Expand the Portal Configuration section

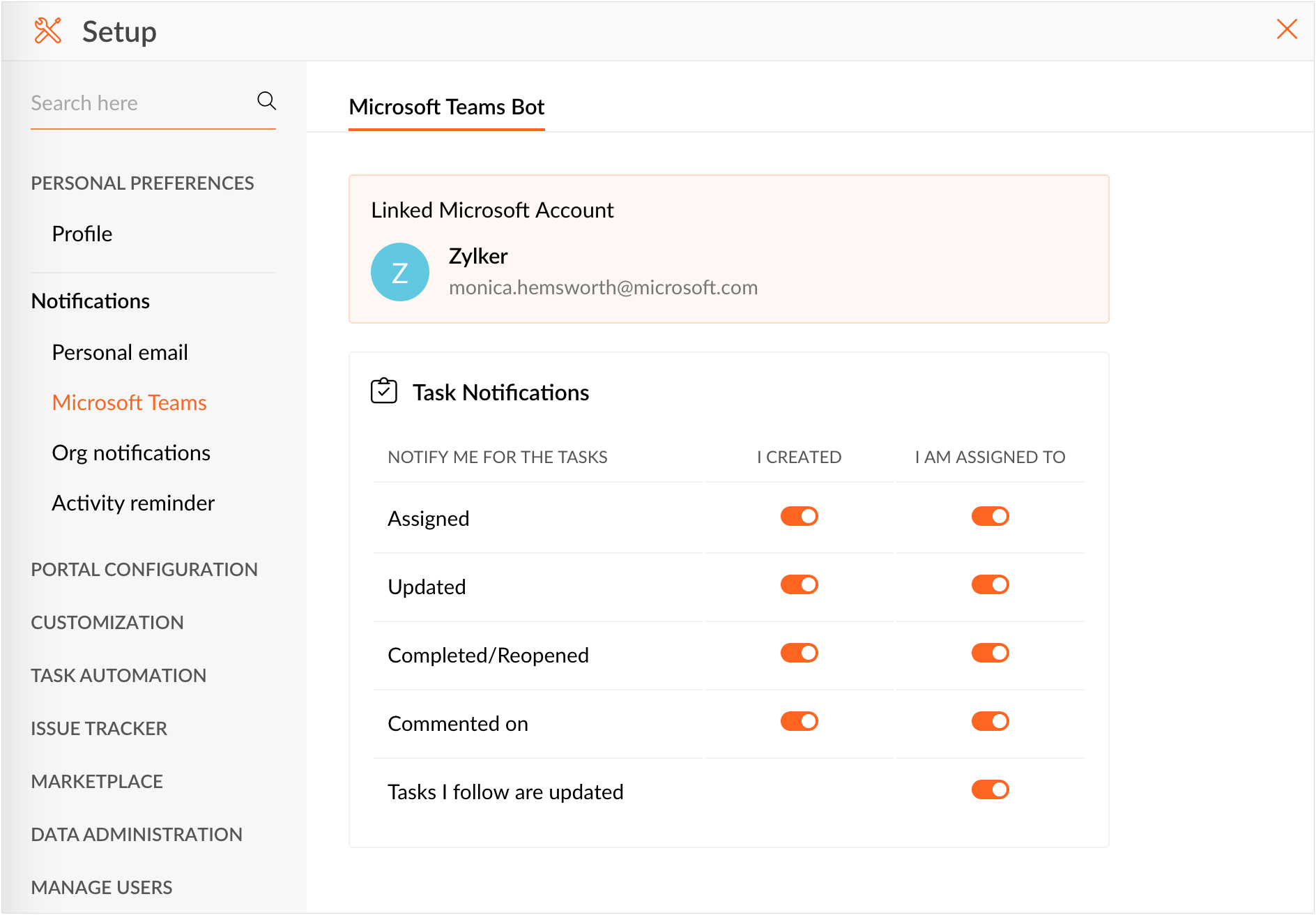point(144,569)
